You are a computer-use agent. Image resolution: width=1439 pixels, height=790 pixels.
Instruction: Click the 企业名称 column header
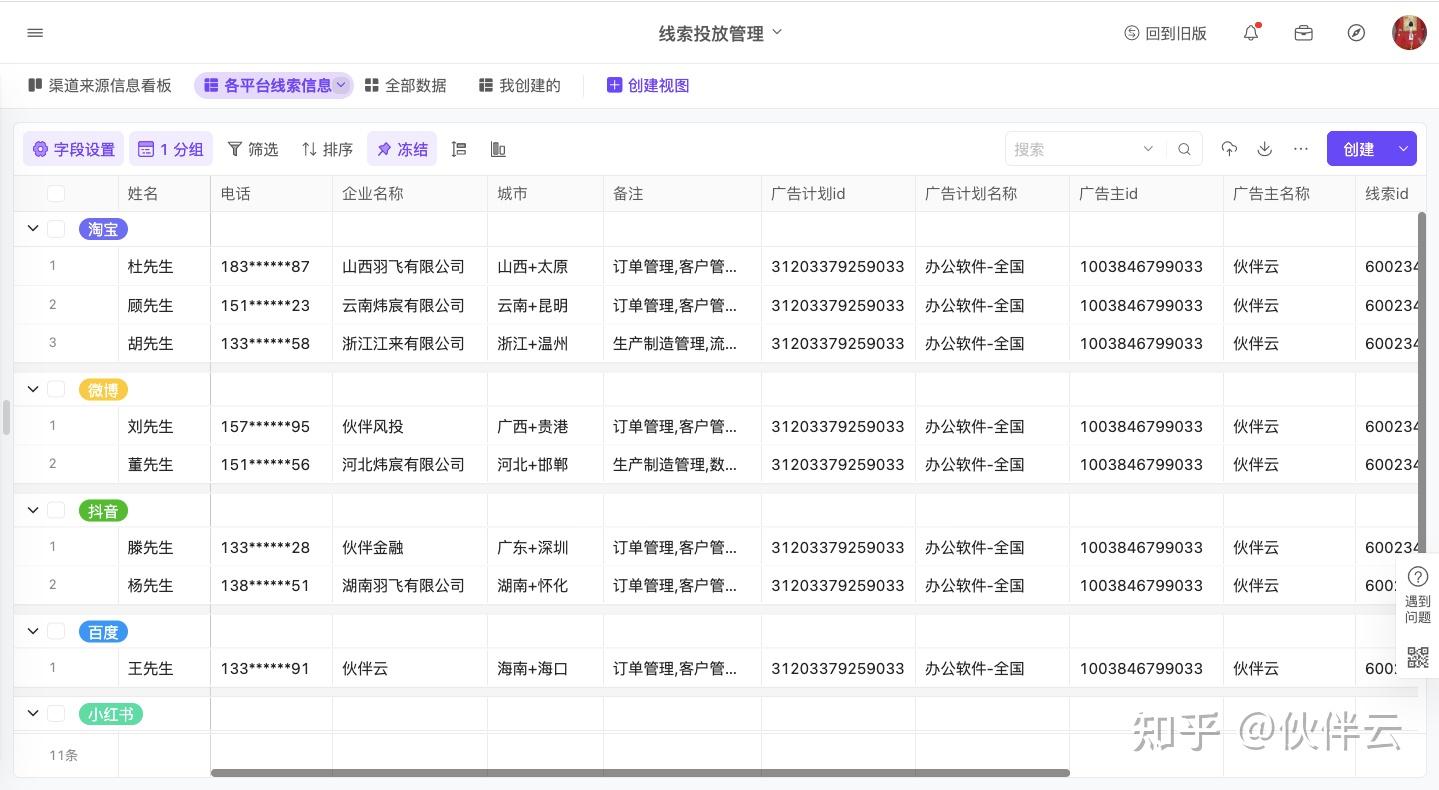coord(410,194)
